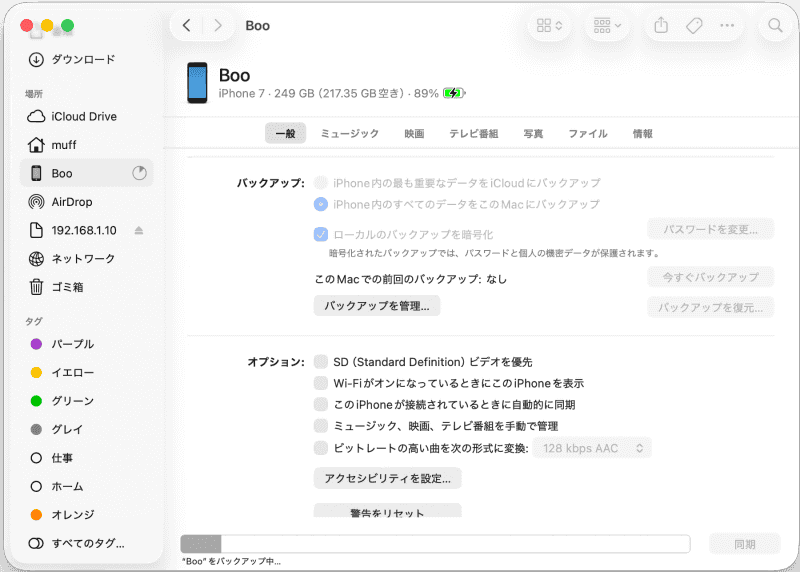The width and height of the screenshot is (800, 572).
Task: Enable show iPhone over Wi-Fi checkbox
Action: pyautogui.click(x=320, y=383)
